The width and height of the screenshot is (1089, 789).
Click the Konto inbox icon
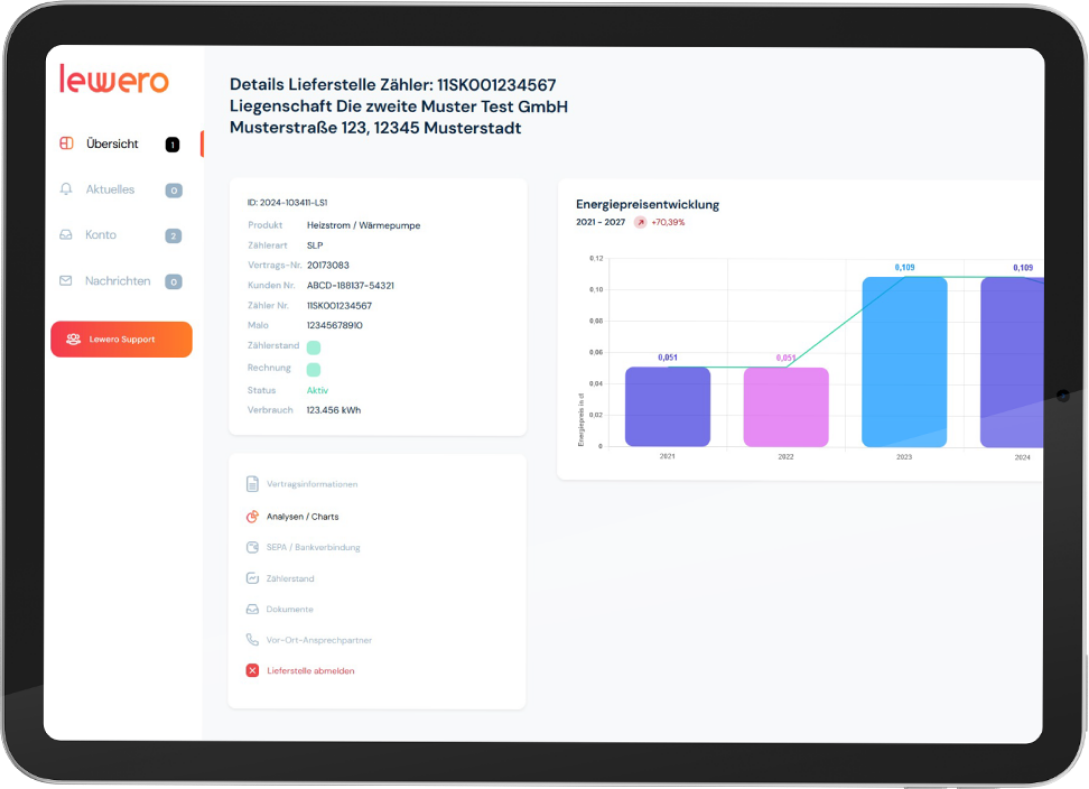tap(67, 235)
